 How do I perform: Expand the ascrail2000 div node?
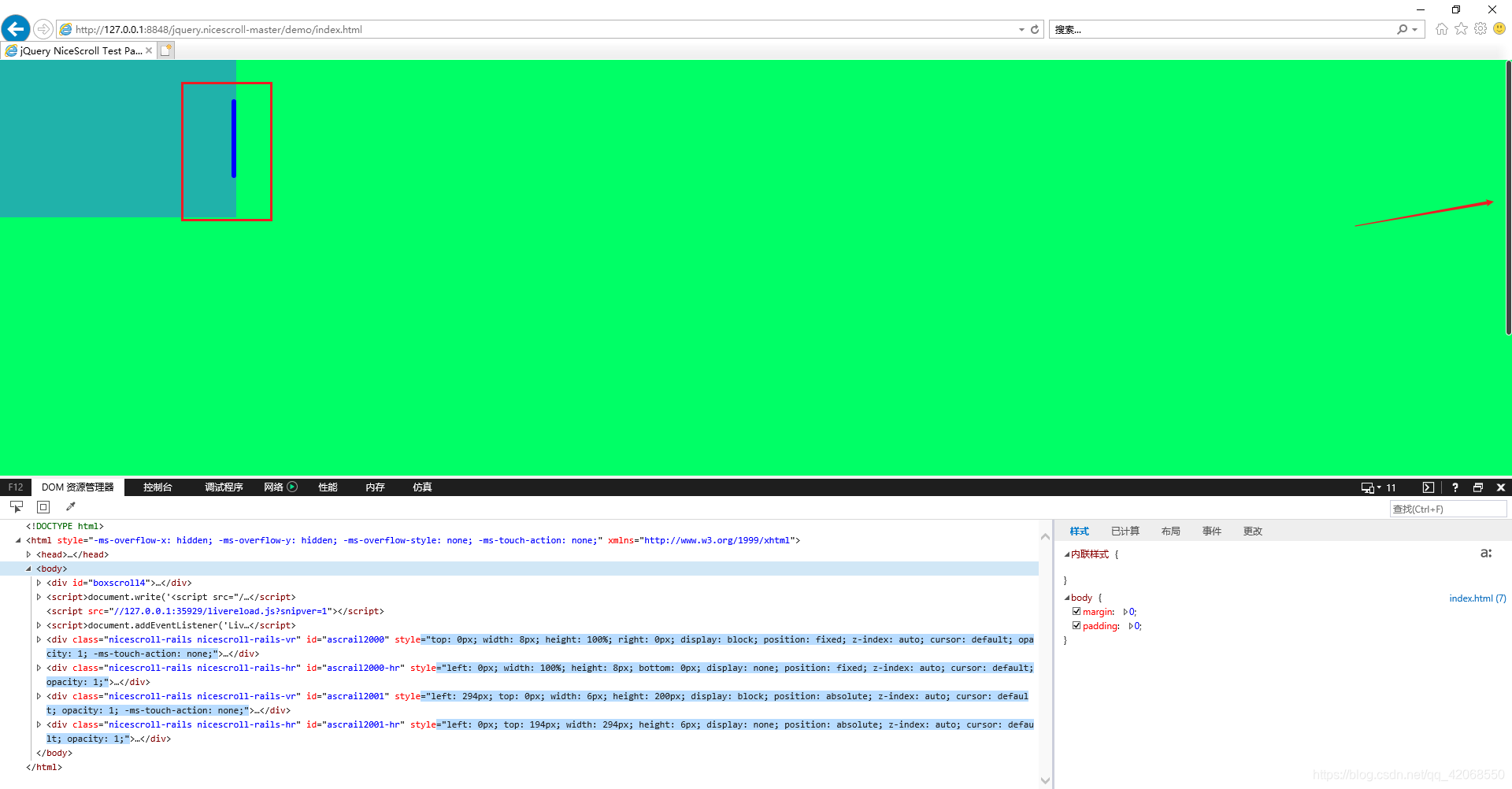tap(39, 639)
